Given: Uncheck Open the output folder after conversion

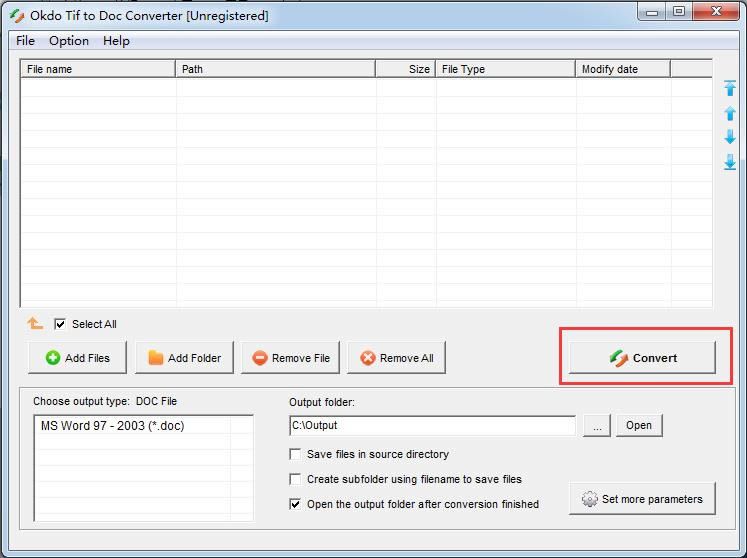Looking at the screenshot, I should (295, 504).
